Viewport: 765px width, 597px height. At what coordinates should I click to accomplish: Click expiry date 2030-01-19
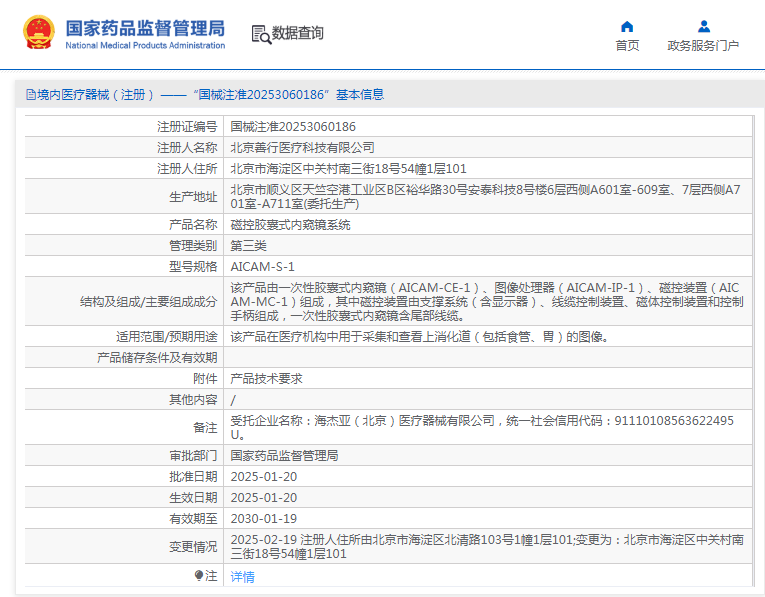[x=264, y=518]
